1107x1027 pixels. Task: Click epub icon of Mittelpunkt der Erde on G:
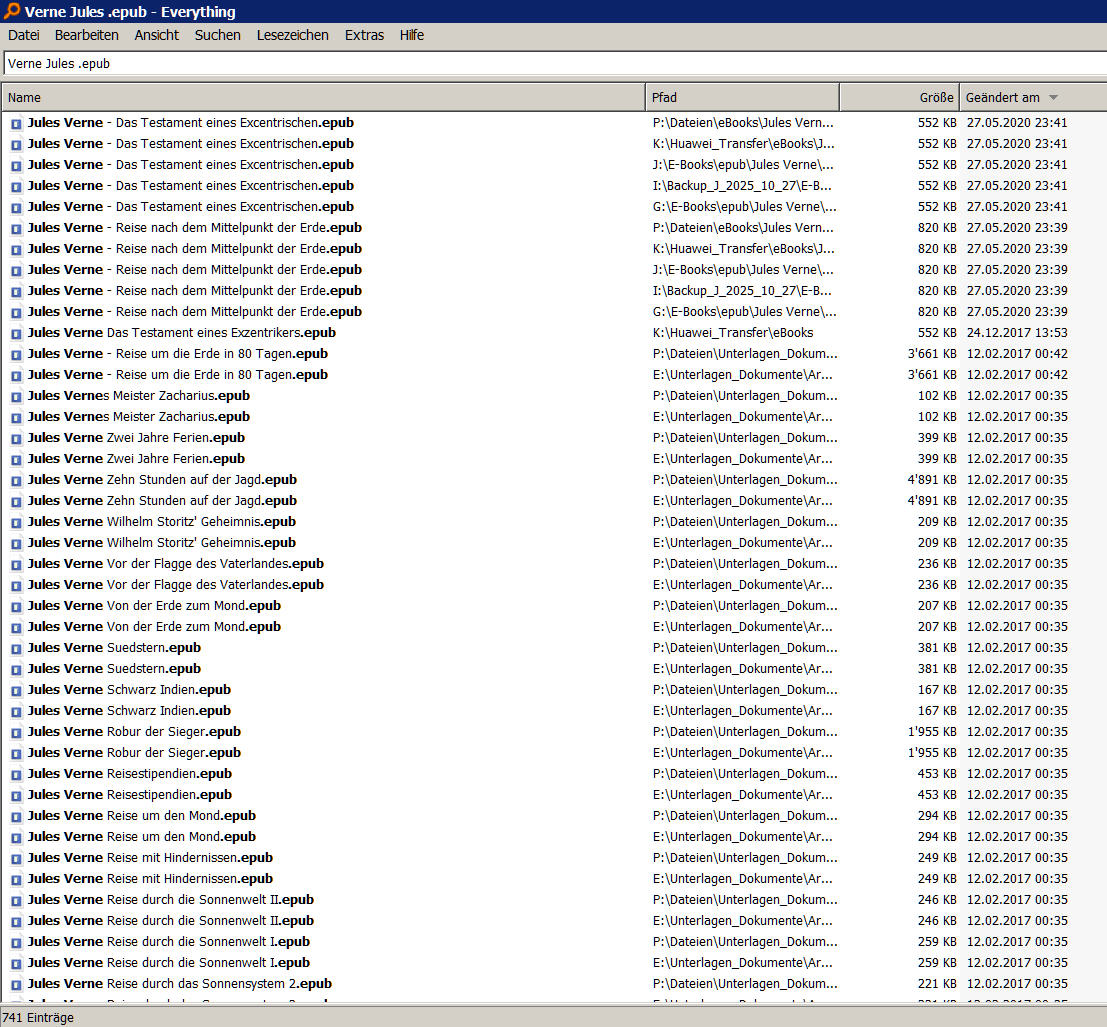pos(16,313)
